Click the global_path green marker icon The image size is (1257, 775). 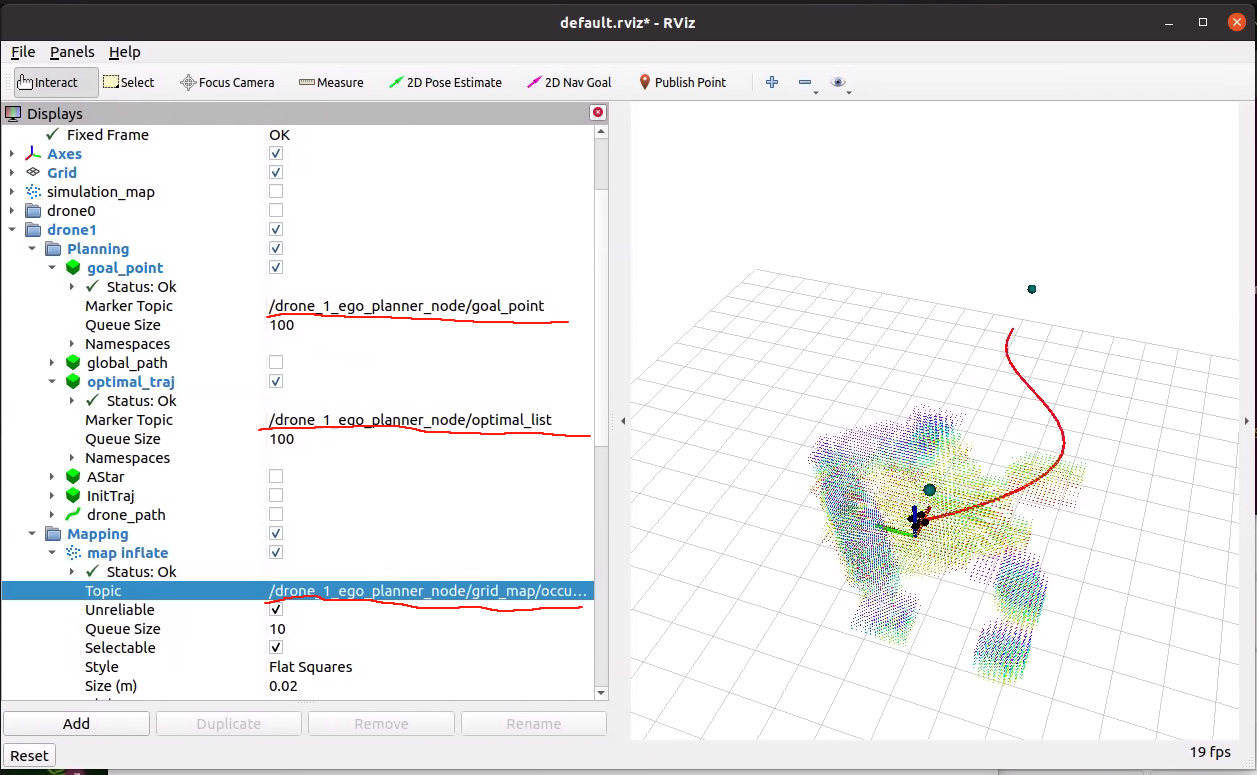73,363
